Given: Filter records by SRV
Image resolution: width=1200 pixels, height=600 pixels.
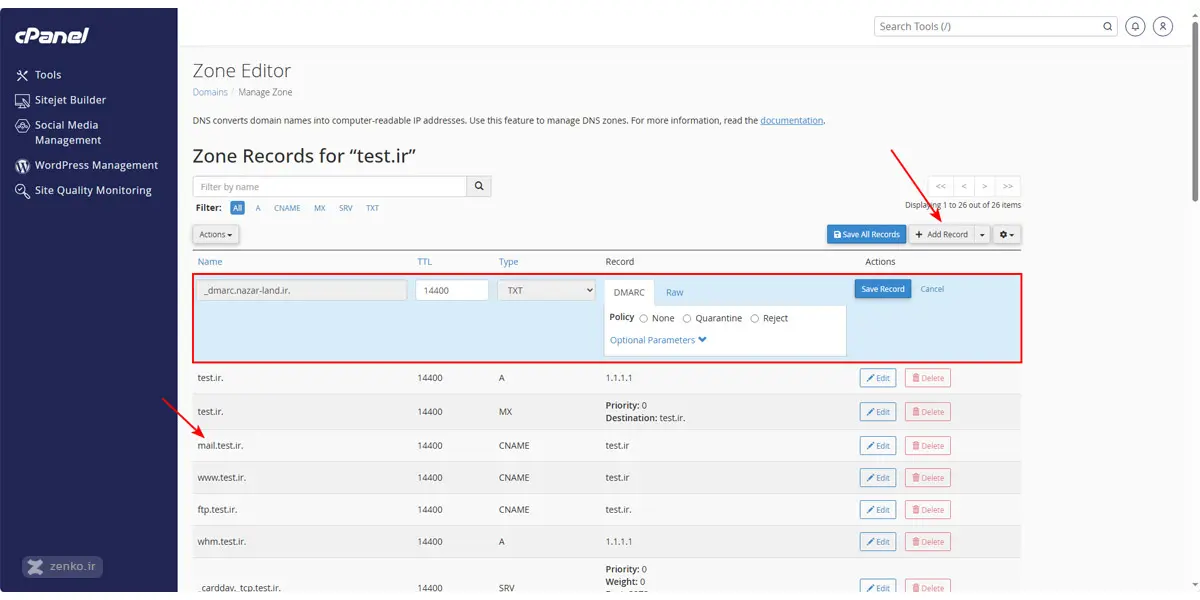Looking at the screenshot, I should tap(346, 208).
